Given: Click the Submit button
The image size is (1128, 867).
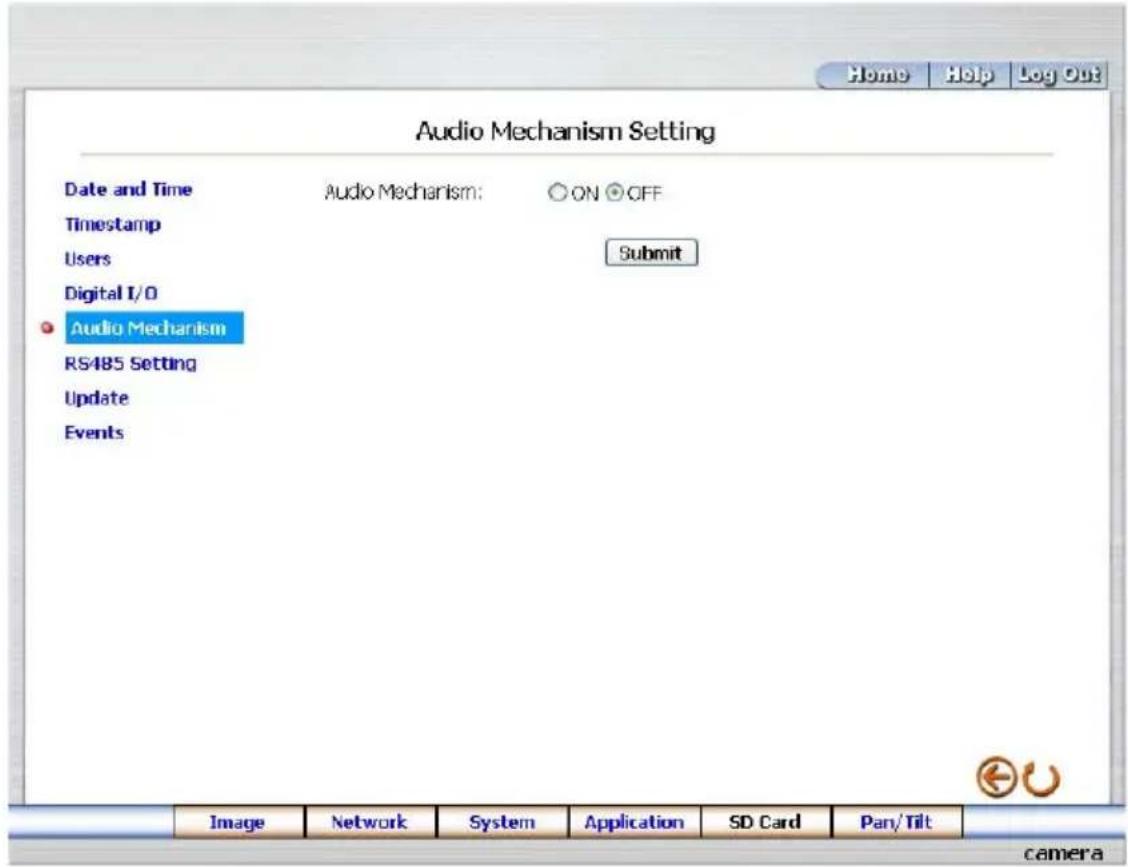Looking at the screenshot, I should [x=651, y=253].
